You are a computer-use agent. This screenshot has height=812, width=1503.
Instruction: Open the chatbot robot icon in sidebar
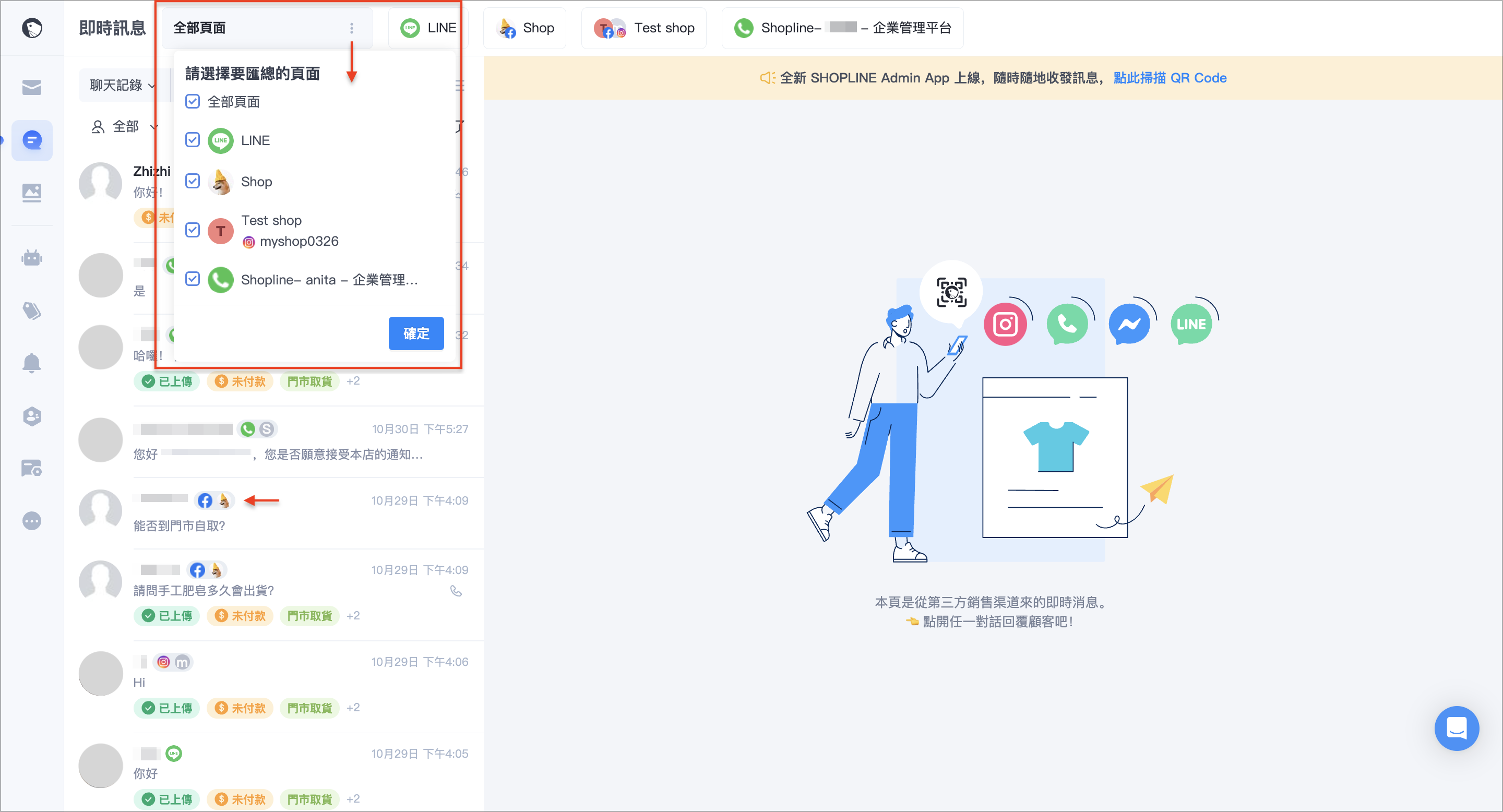click(31, 258)
